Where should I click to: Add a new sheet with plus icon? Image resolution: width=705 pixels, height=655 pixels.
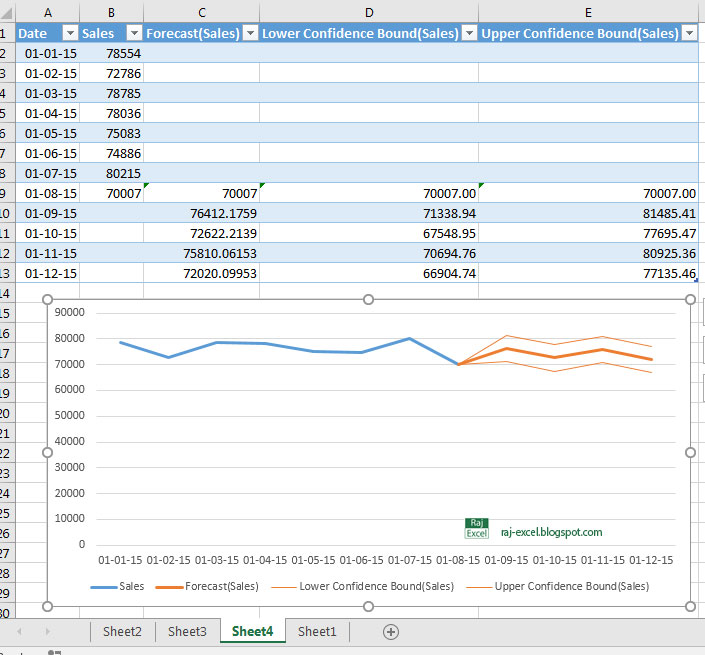pos(391,632)
